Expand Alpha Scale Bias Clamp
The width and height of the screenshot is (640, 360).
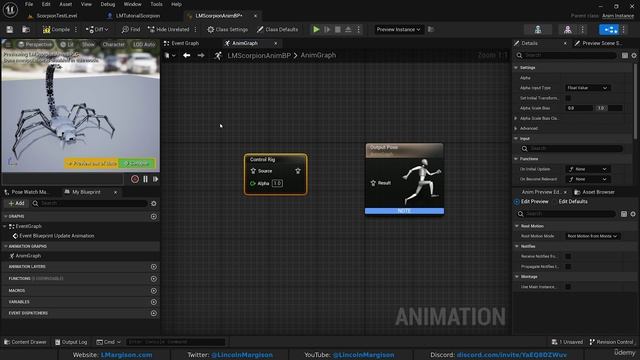(x=516, y=118)
